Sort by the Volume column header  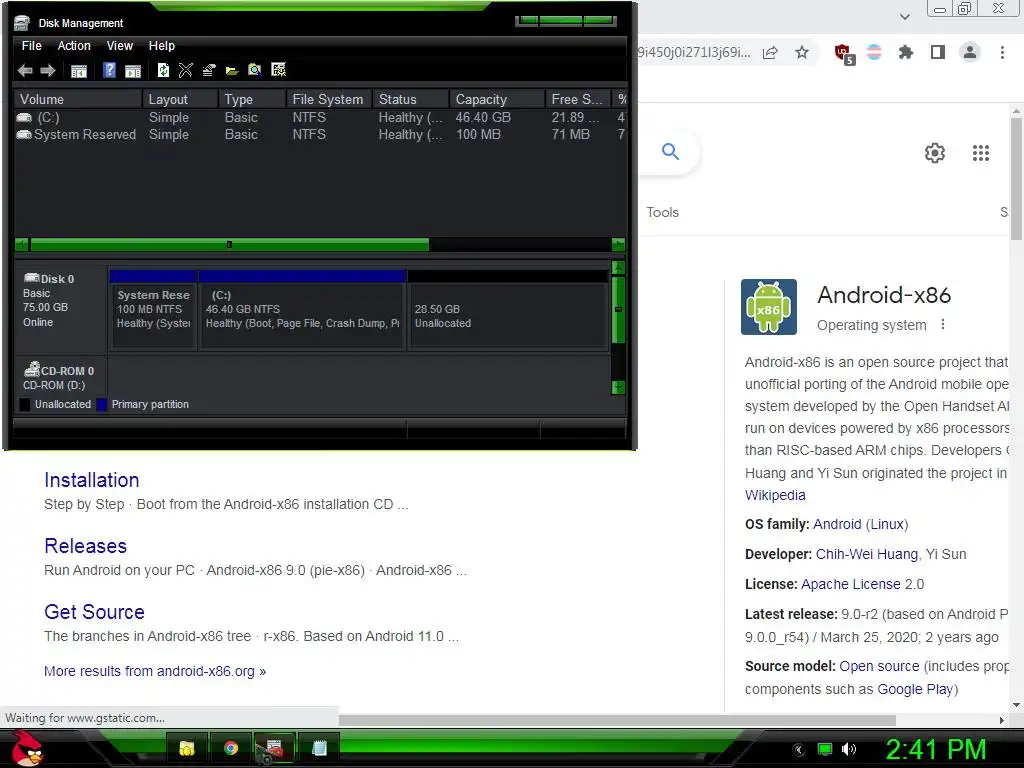pos(78,99)
